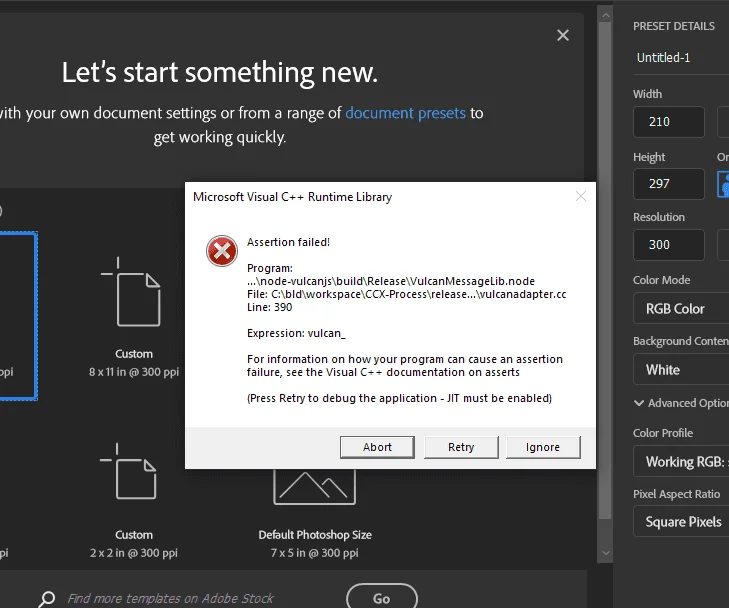The height and width of the screenshot is (608, 729).
Task: Click the width units dropdown beside 210
Action: point(723,122)
